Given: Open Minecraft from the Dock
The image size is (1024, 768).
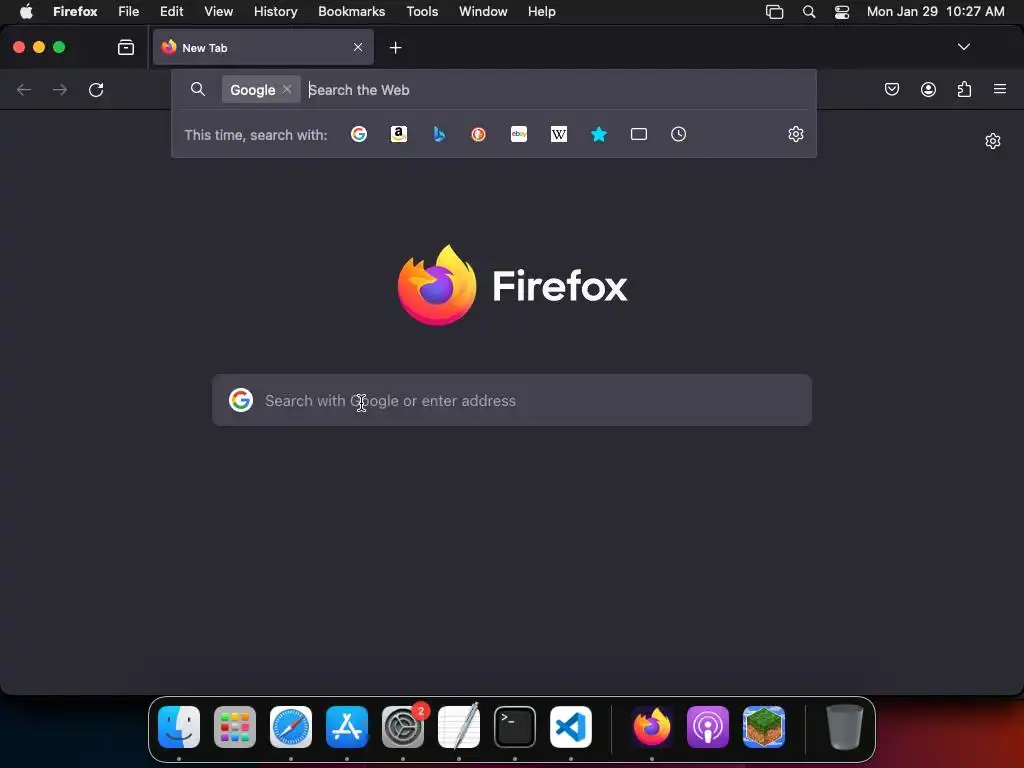Looking at the screenshot, I should click(x=764, y=727).
